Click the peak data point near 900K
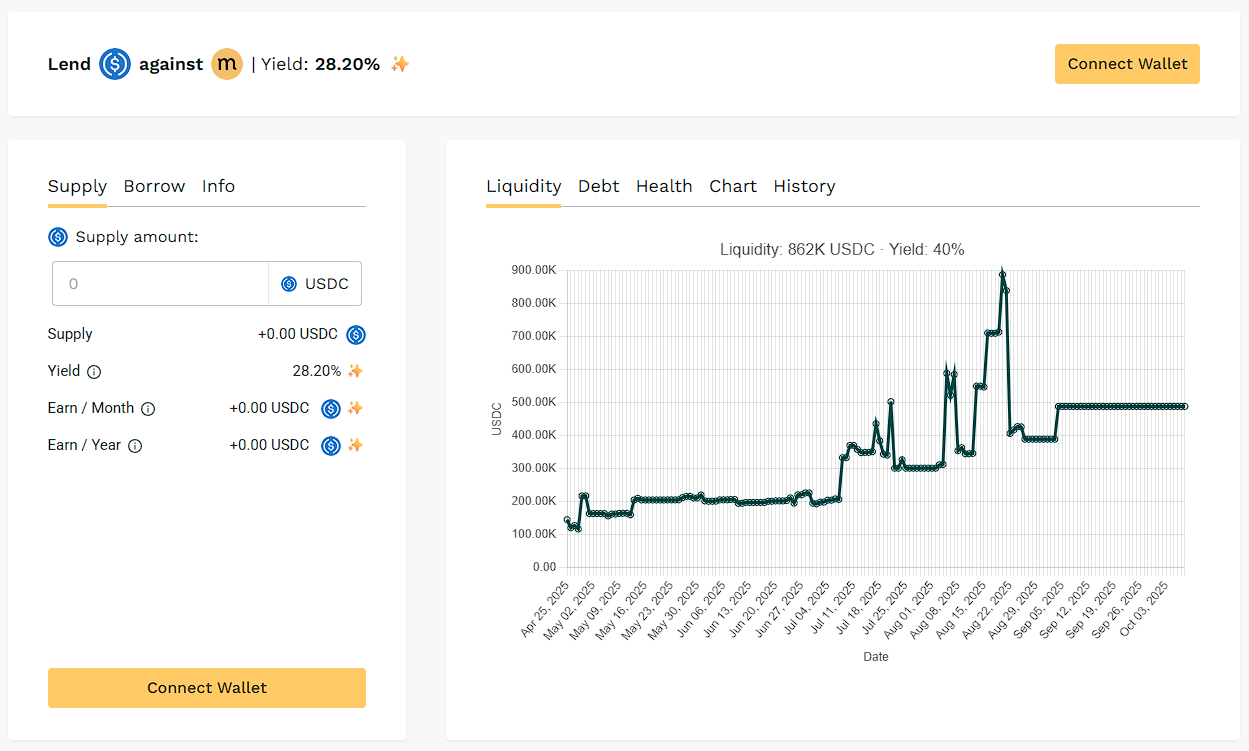1249x751 pixels. tap(1002, 275)
